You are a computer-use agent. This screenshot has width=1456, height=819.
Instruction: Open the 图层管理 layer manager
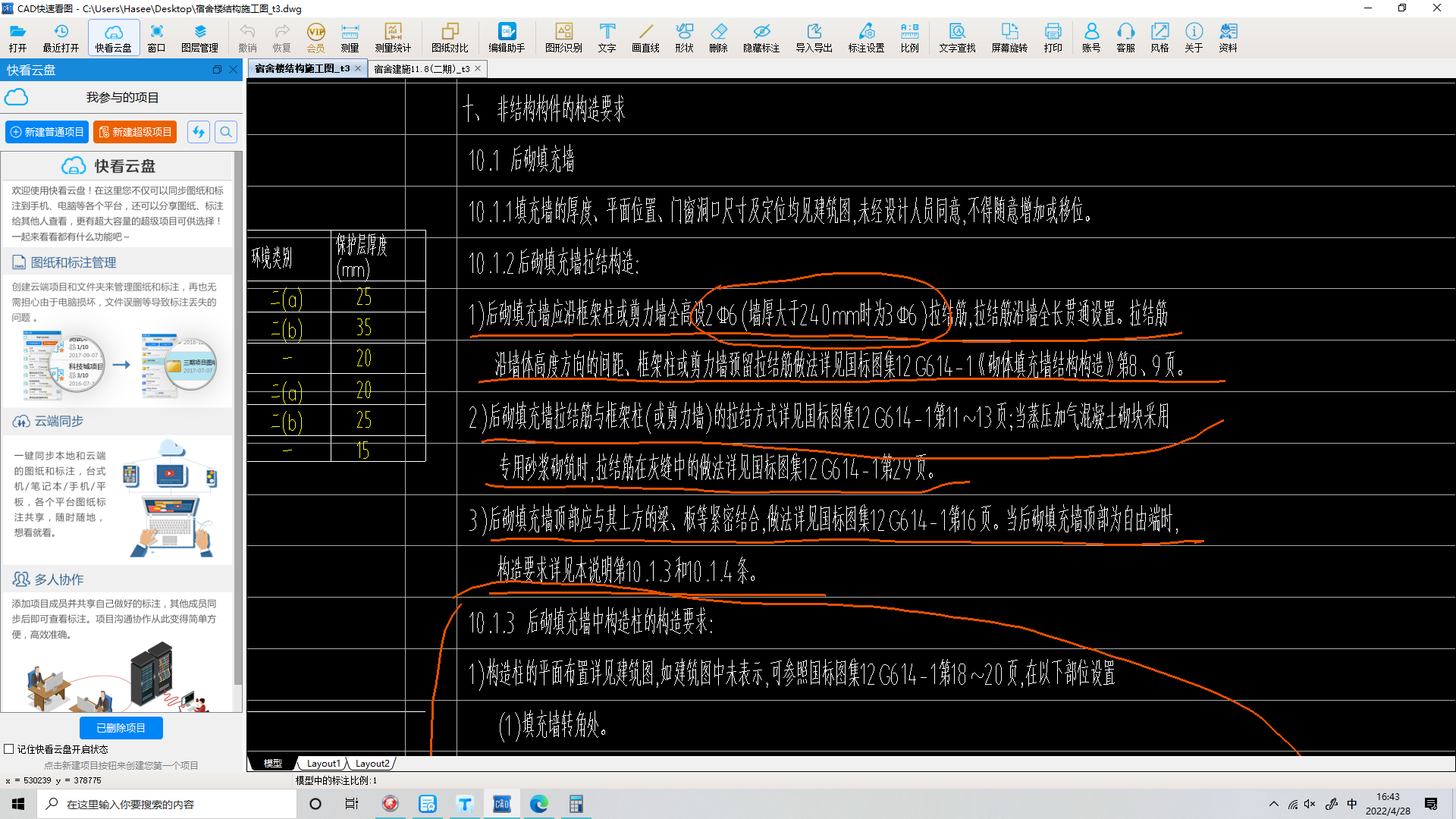[x=199, y=37]
